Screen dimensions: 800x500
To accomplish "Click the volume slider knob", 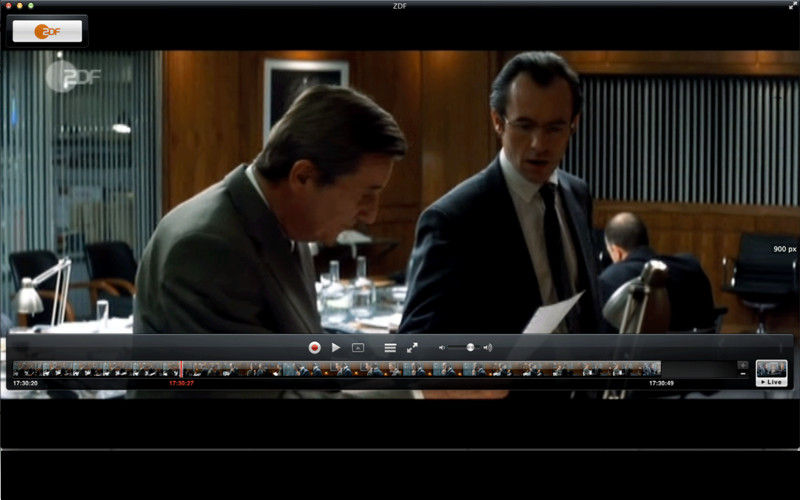I will click(470, 347).
